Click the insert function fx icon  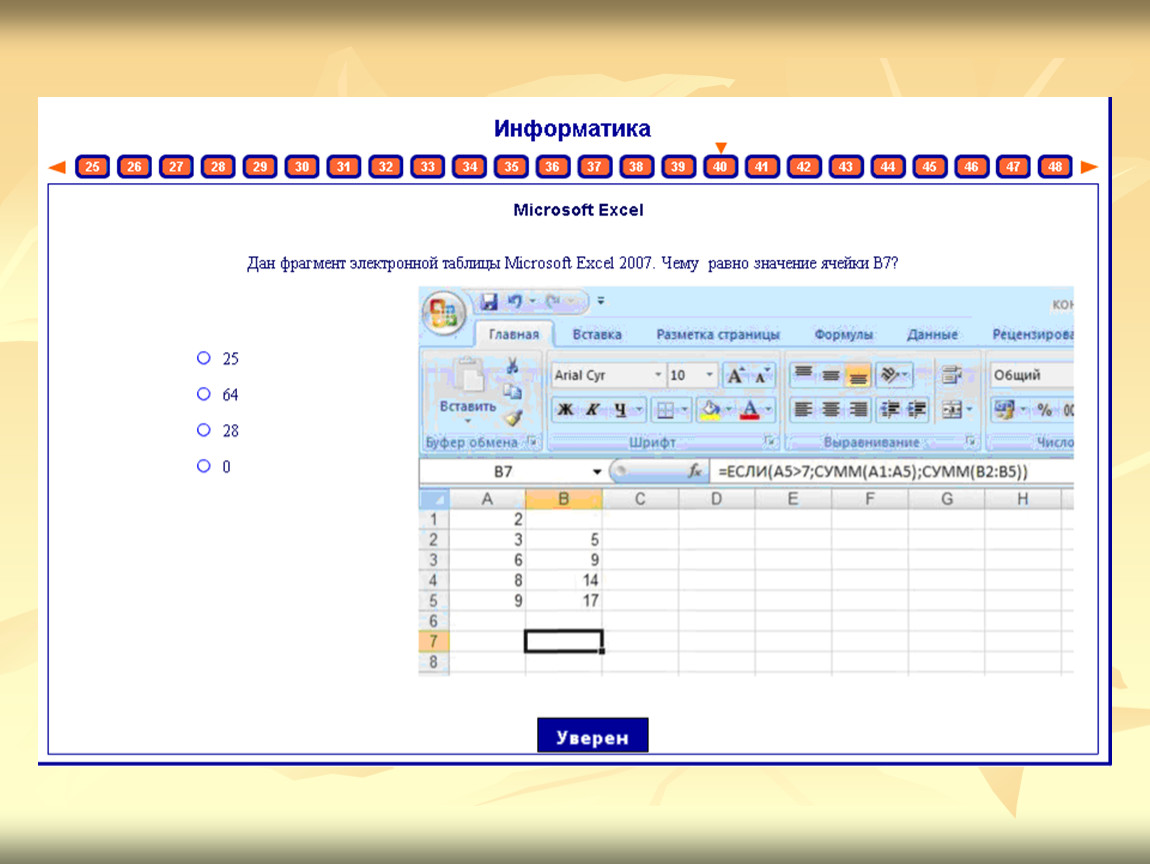point(694,471)
